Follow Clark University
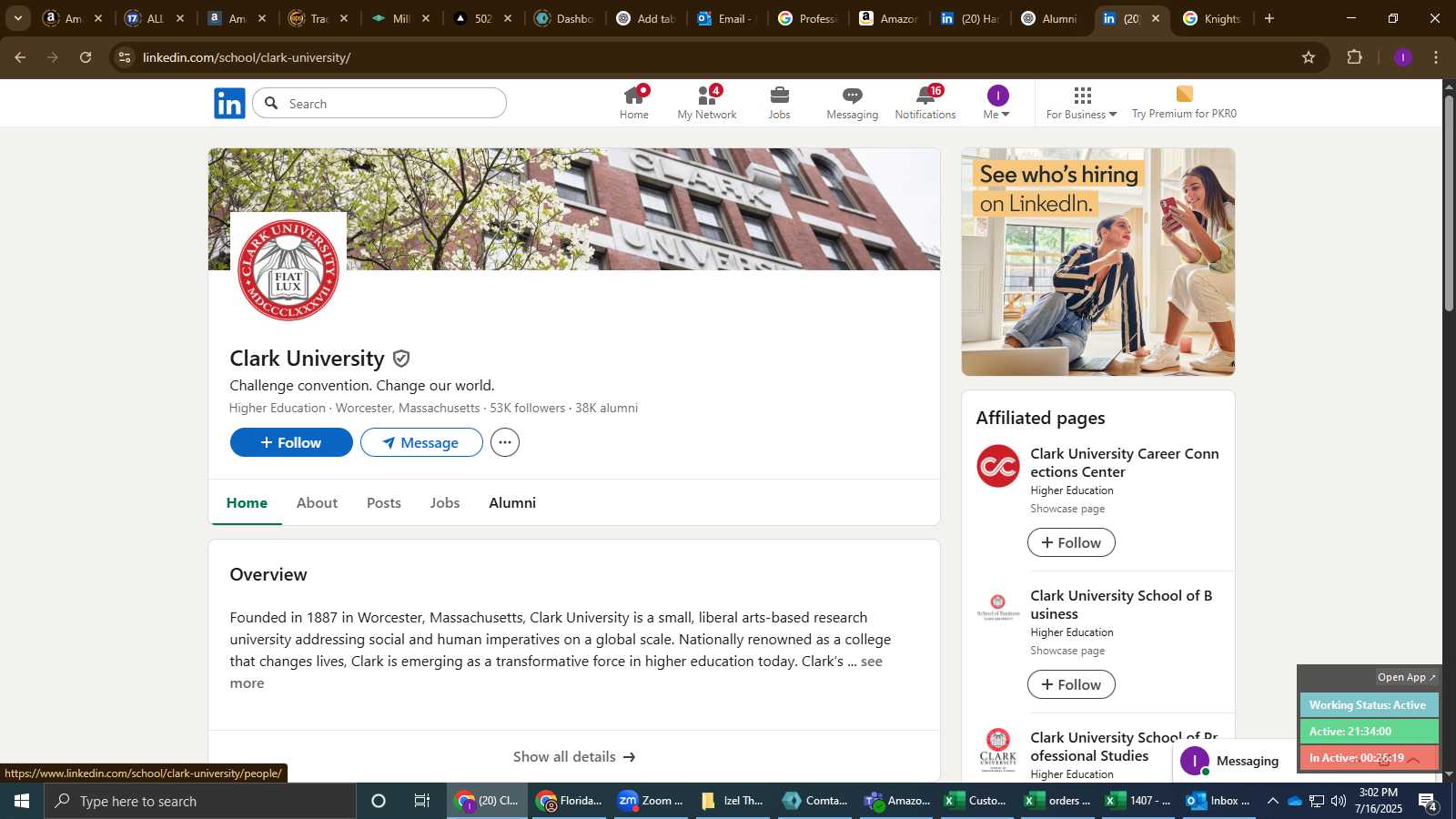Screen dimensions: 1456x819 [x=291, y=442]
